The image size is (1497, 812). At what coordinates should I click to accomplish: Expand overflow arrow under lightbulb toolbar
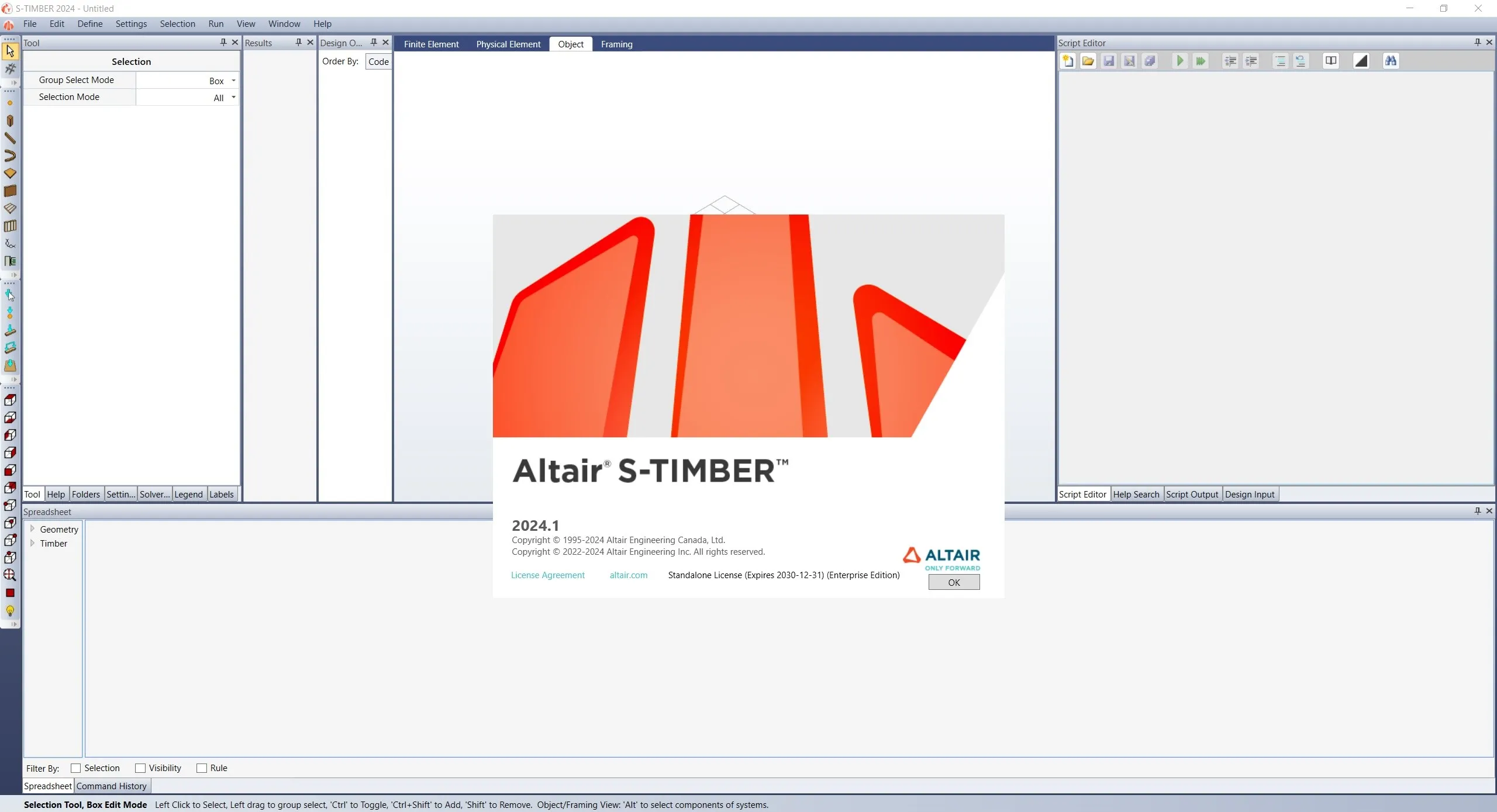13,624
